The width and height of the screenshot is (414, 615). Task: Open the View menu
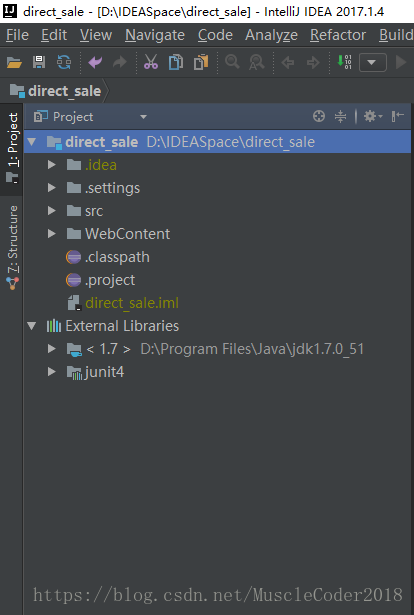[x=96, y=35]
